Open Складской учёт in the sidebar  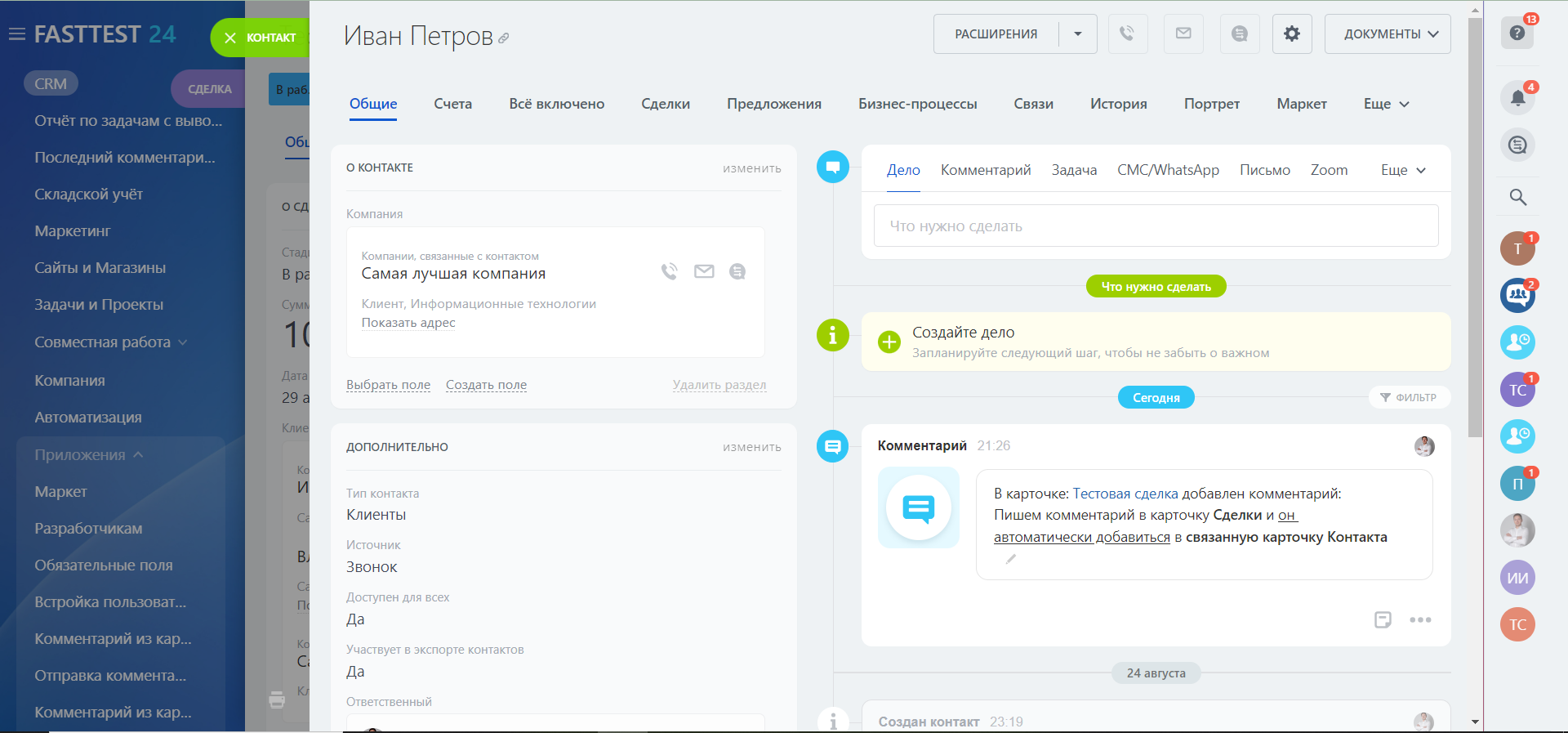(88, 194)
